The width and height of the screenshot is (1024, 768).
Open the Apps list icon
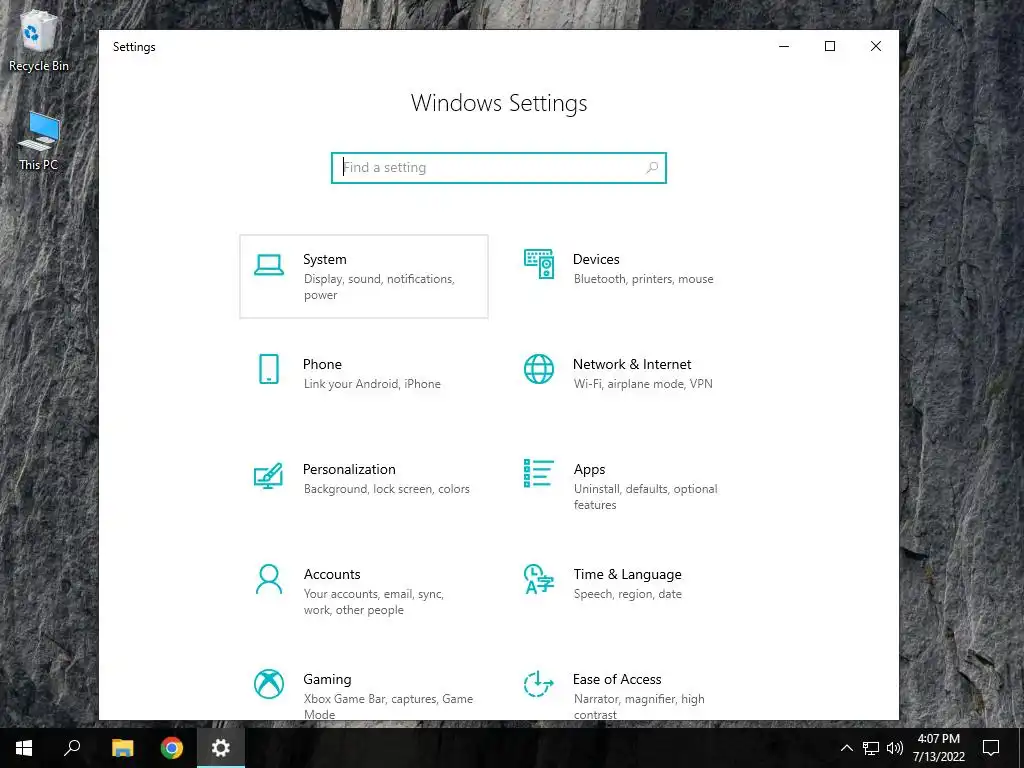(539, 473)
